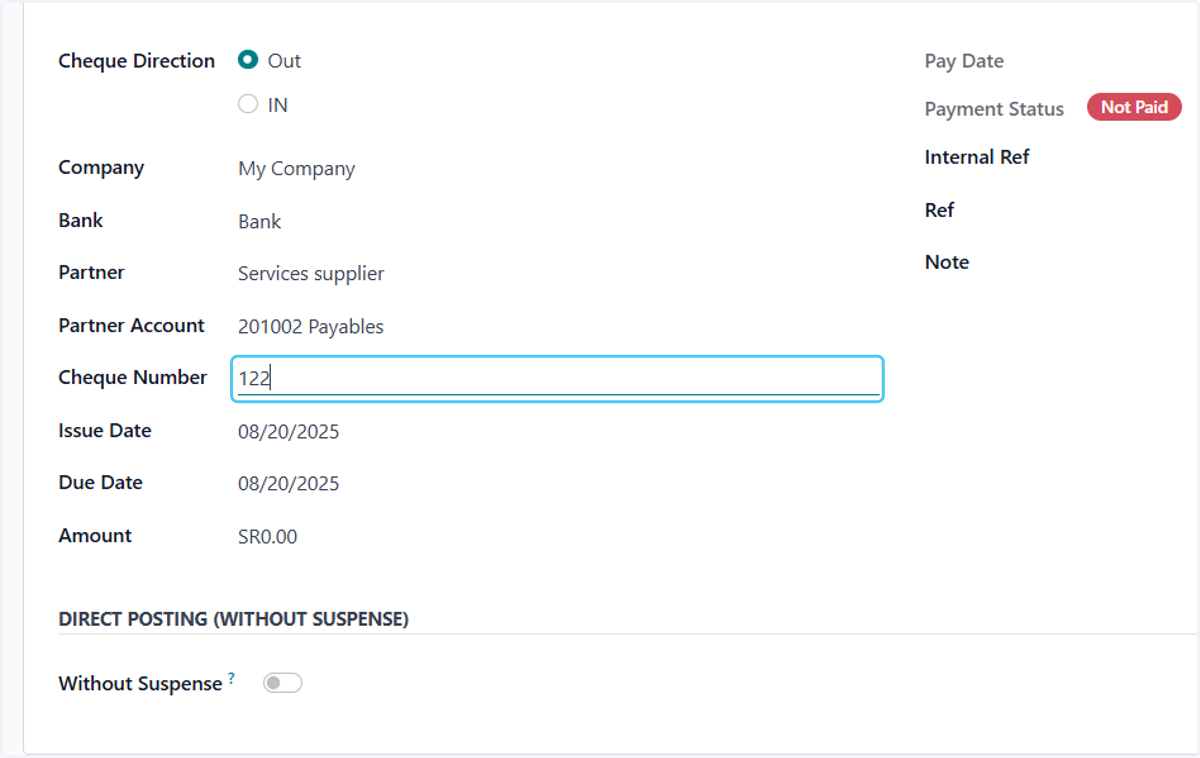Select the Out cheque direction radio
Screen dimensions: 1200x758
pyautogui.click(x=248, y=60)
